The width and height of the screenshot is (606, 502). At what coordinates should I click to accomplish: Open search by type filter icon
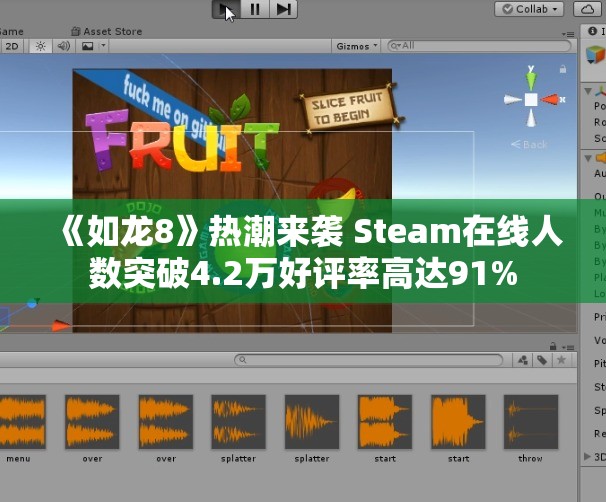pyautogui.click(x=523, y=360)
